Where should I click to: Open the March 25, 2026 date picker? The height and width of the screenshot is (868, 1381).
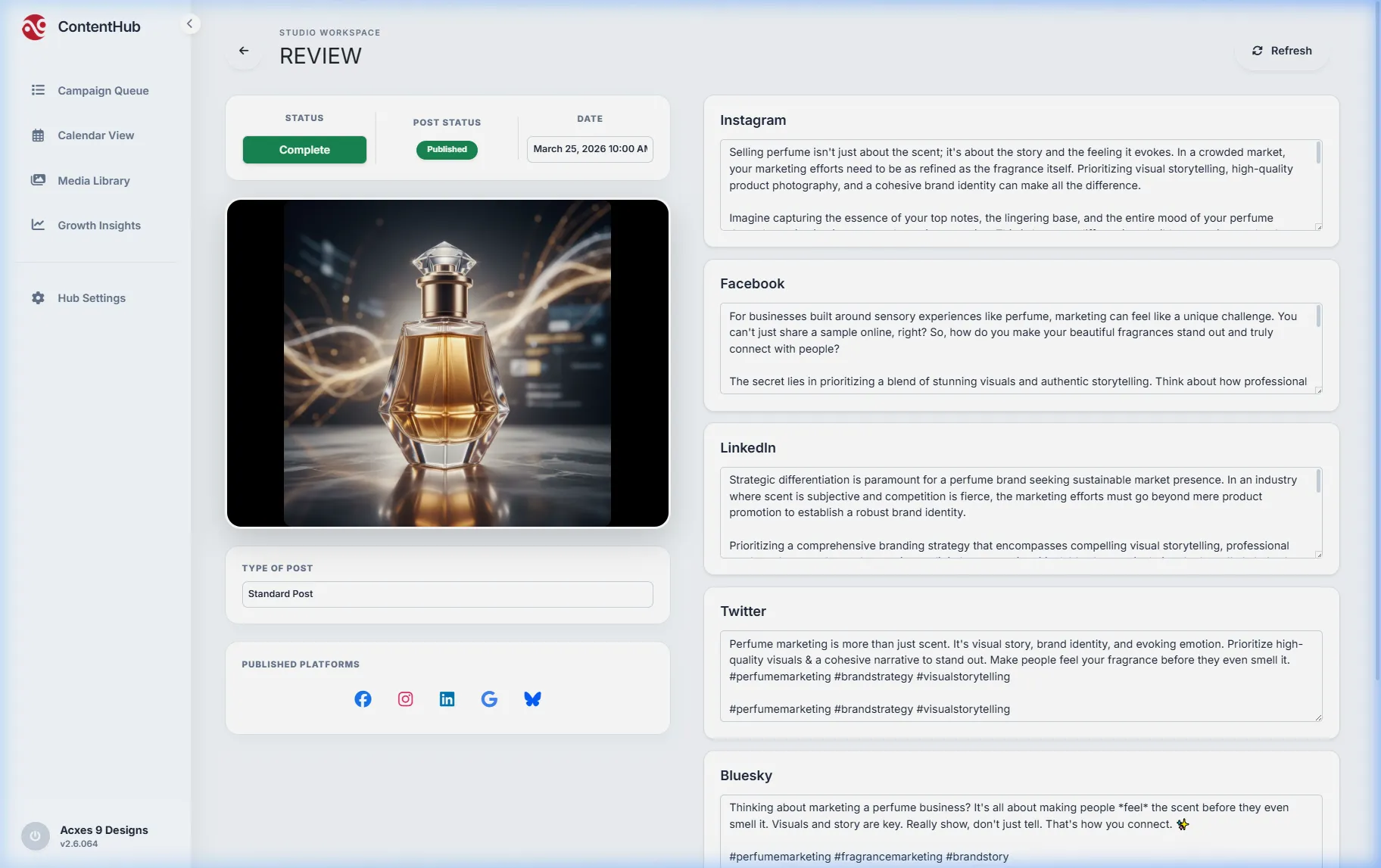590,149
